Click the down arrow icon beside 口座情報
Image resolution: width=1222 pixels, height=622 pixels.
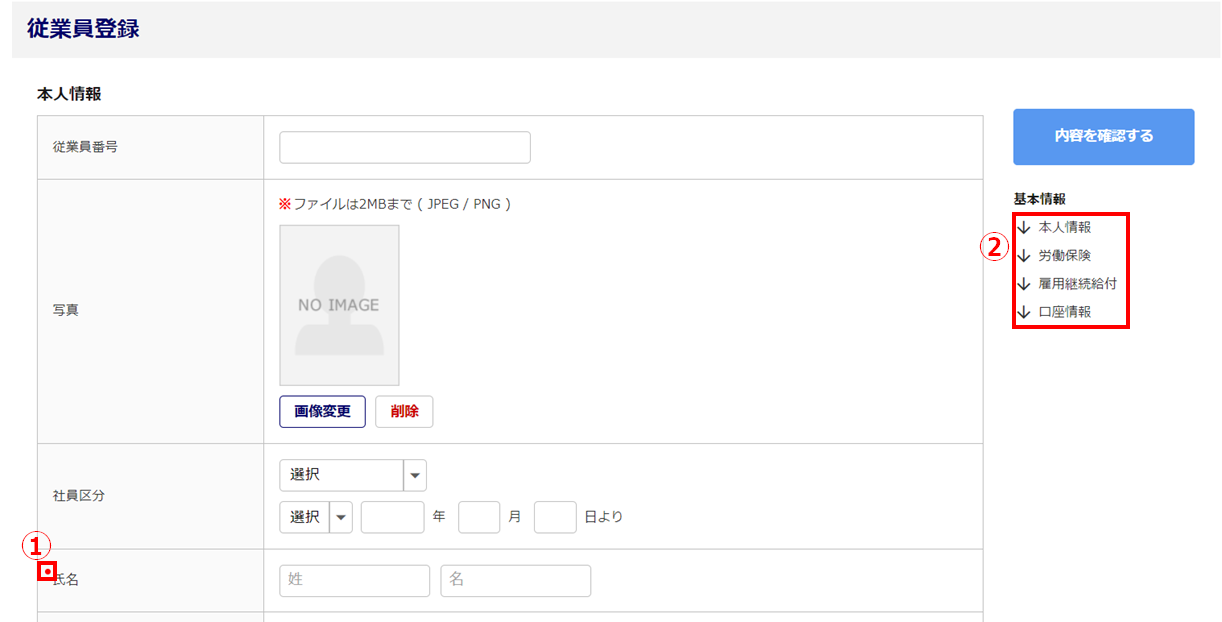(1023, 312)
